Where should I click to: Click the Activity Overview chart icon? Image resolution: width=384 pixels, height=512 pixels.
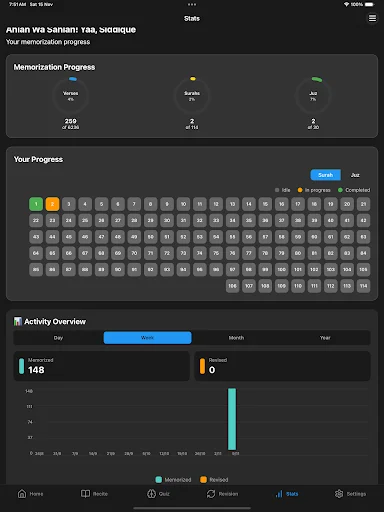(18, 321)
